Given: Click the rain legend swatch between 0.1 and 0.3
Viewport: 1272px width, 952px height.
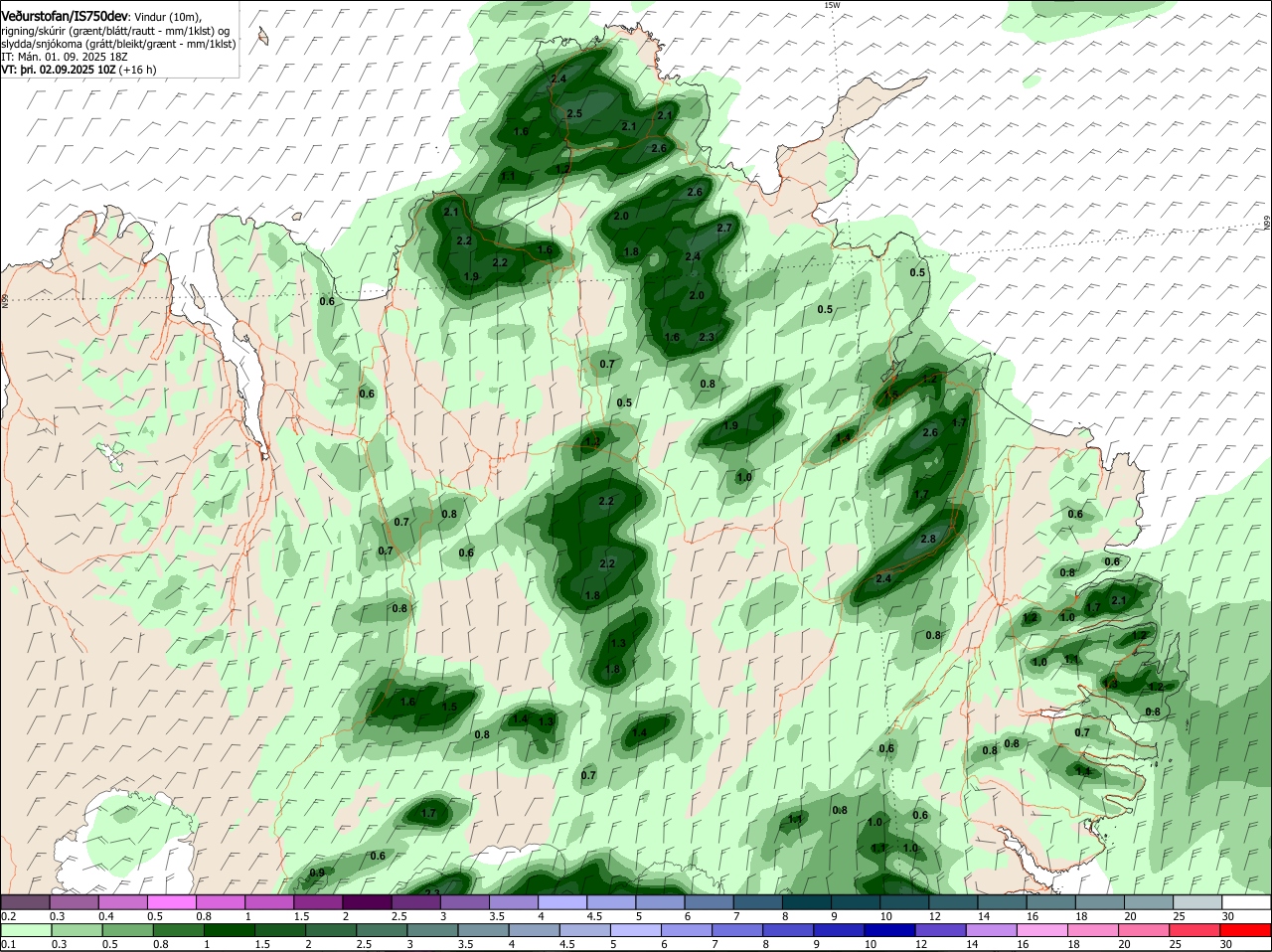Looking at the screenshot, I should [25, 931].
